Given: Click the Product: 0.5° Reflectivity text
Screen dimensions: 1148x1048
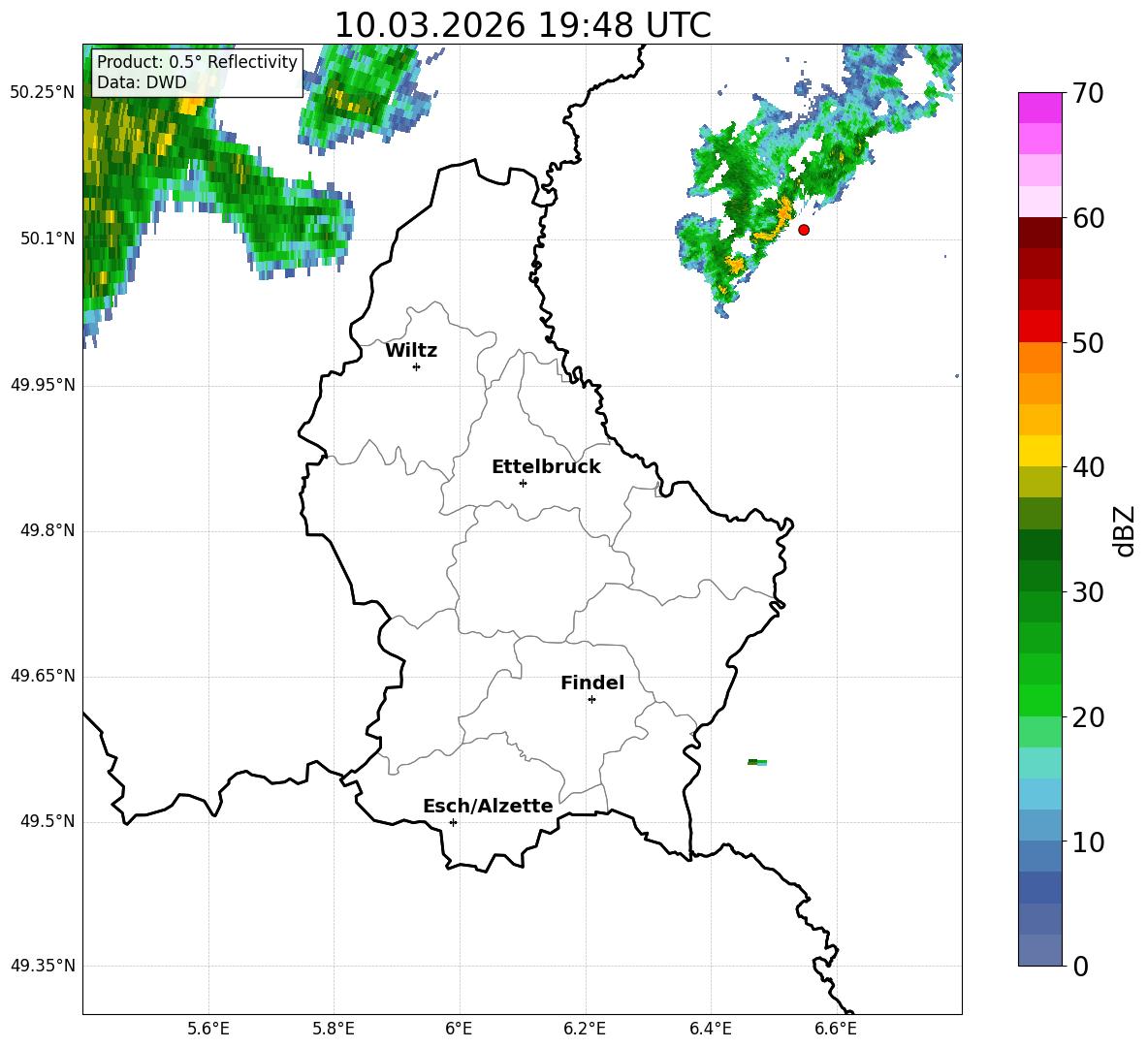Looking at the screenshot, I should (197, 61).
